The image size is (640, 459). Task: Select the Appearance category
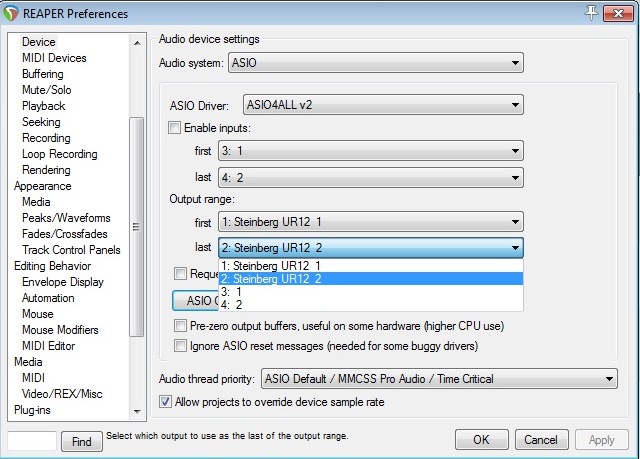(43, 186)
